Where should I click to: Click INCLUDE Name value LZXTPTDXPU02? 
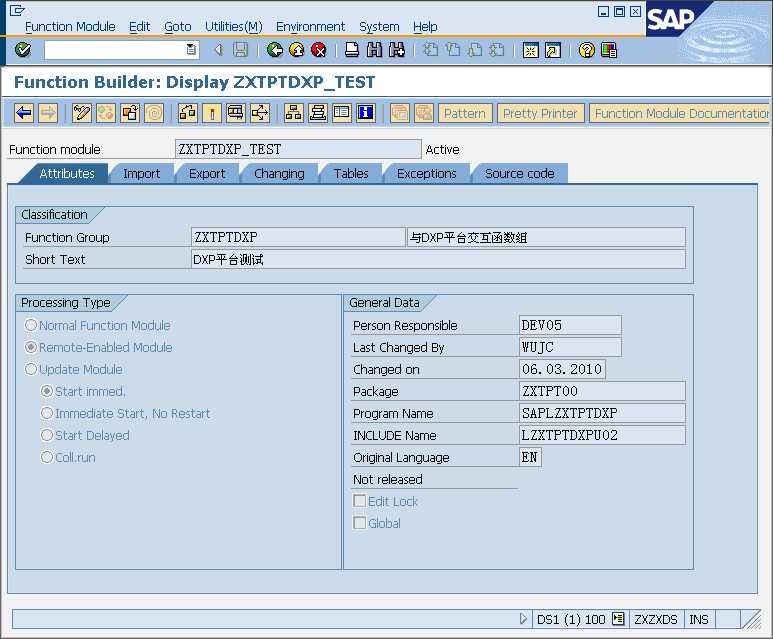pyautogui.click(x=602, y=435)
